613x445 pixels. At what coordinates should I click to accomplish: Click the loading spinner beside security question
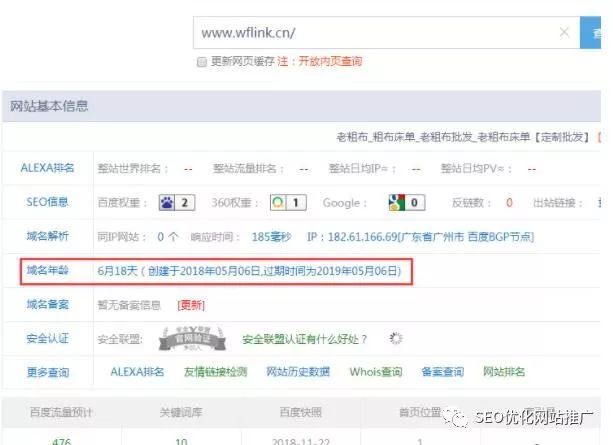[x=396, y=338]
